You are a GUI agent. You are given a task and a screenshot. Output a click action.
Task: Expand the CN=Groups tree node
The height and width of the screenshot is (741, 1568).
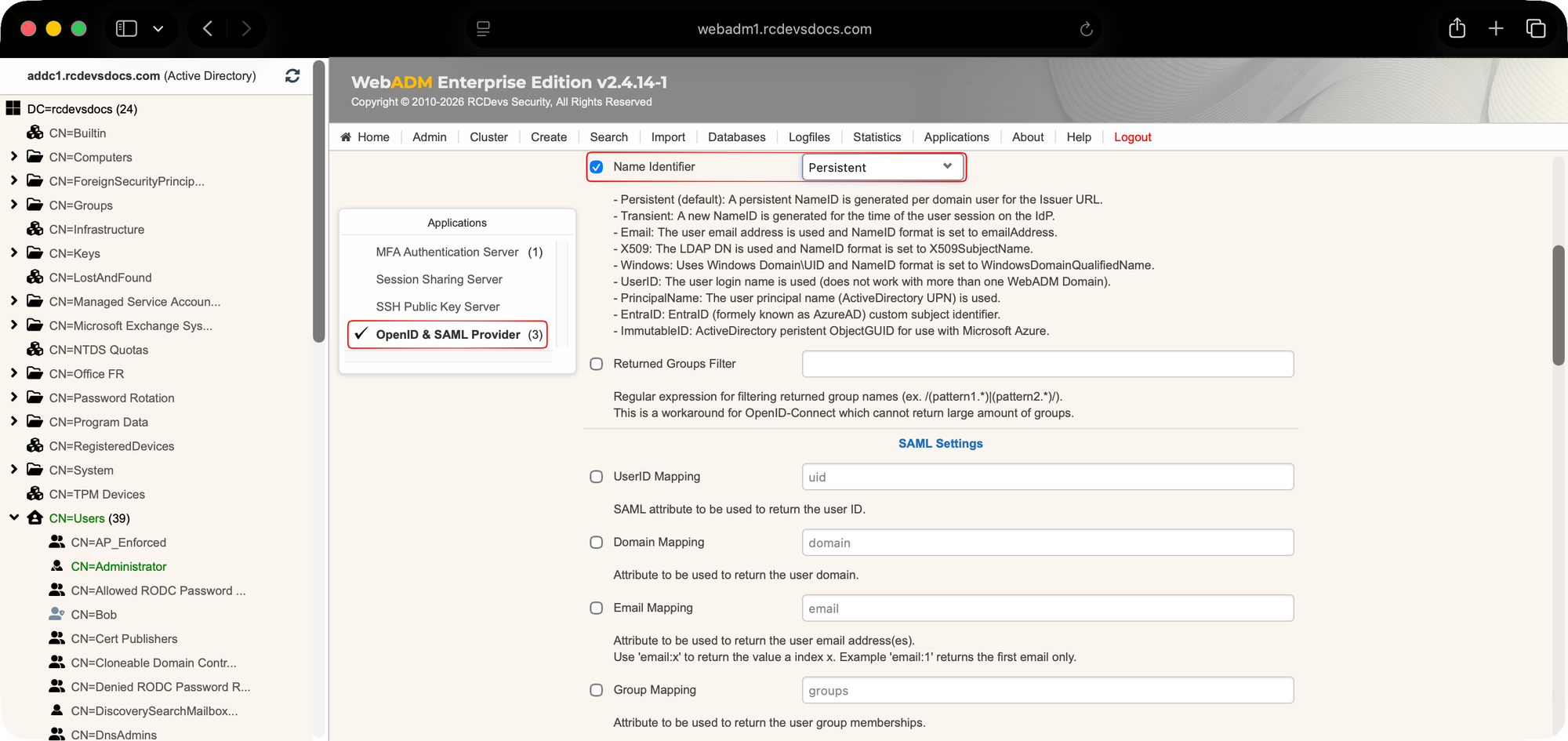(x=13, y=205)
